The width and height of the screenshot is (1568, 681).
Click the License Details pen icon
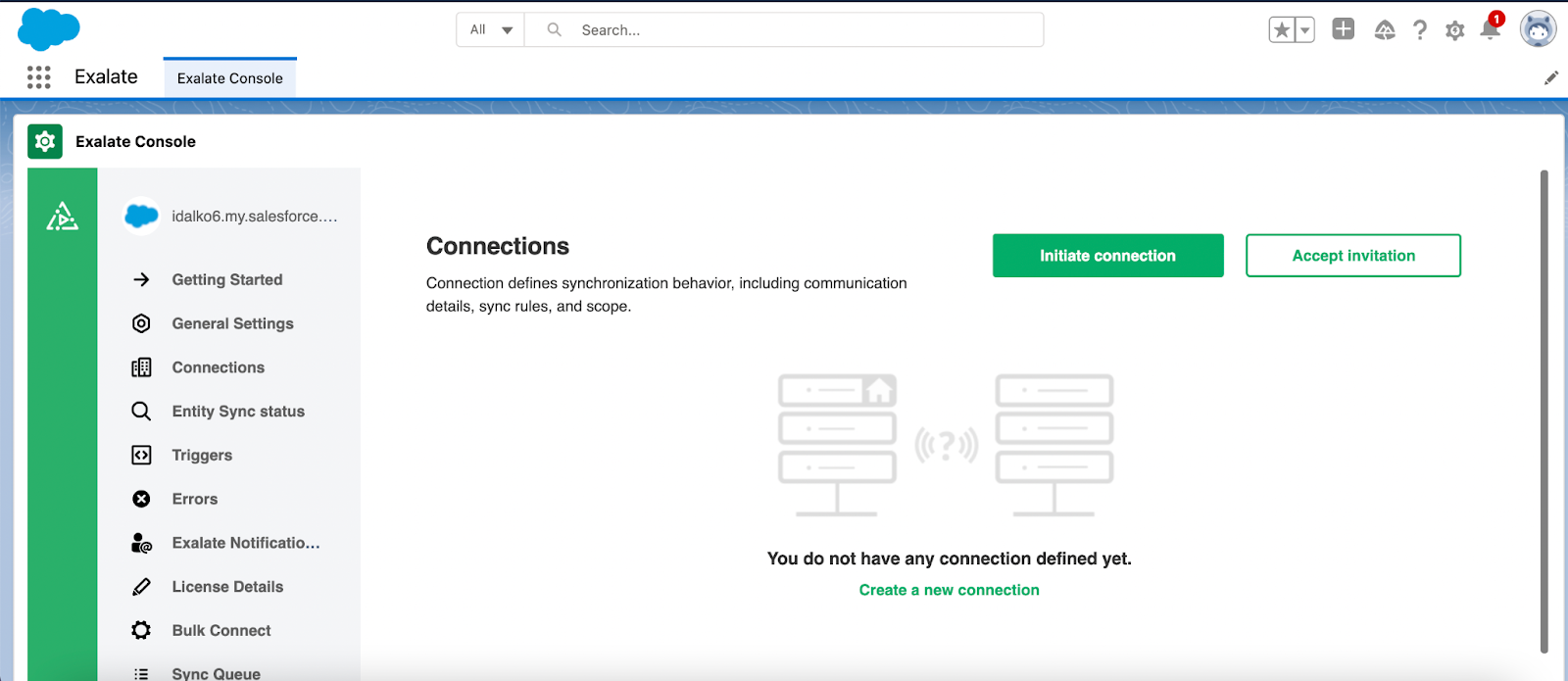[x=141, y=587]
